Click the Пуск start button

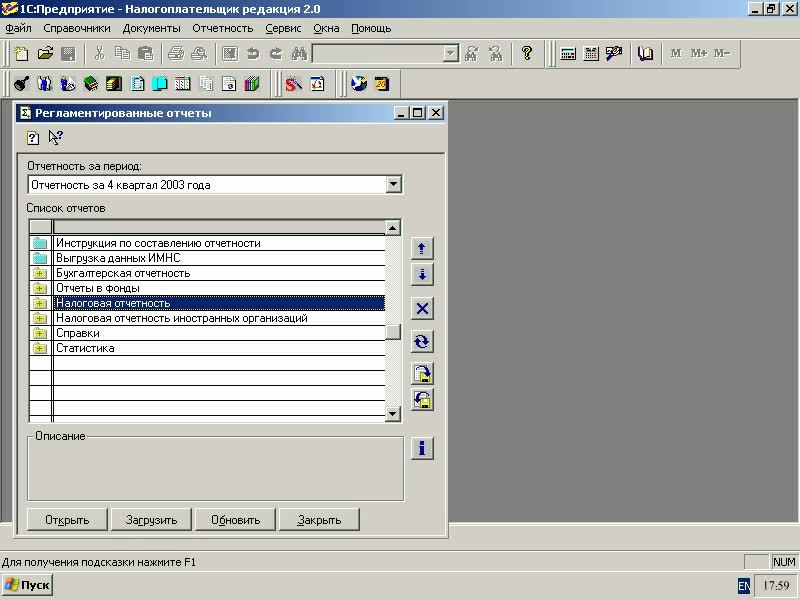[27, 585]
